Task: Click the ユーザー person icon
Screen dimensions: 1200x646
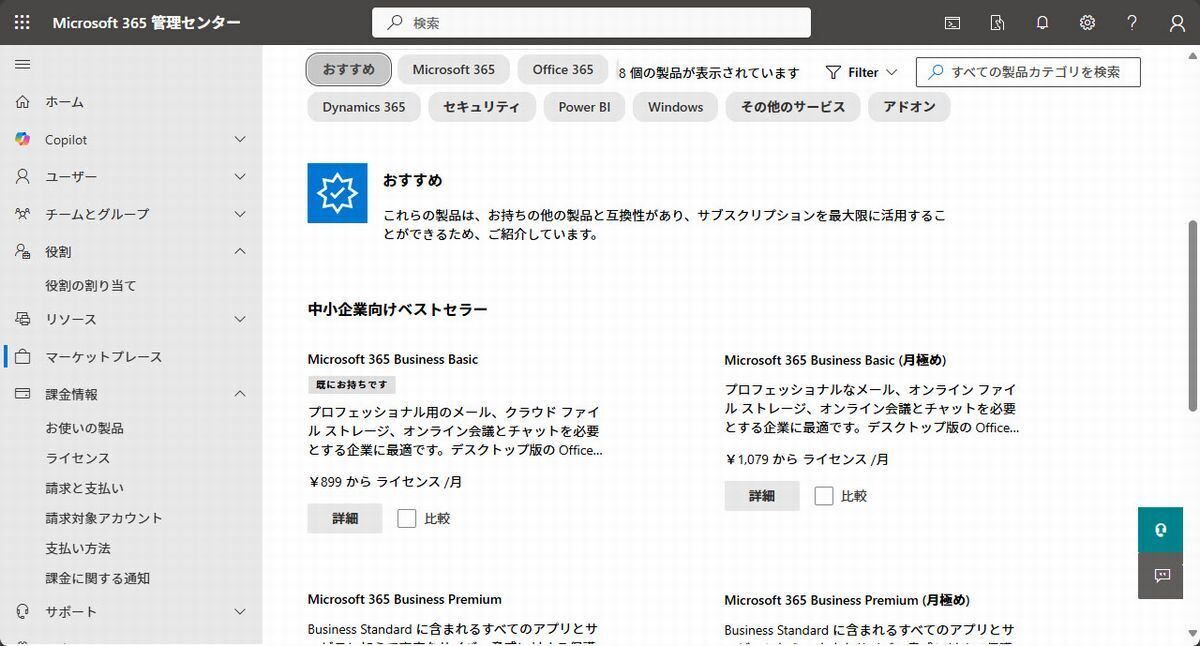Action: [22, 177]
